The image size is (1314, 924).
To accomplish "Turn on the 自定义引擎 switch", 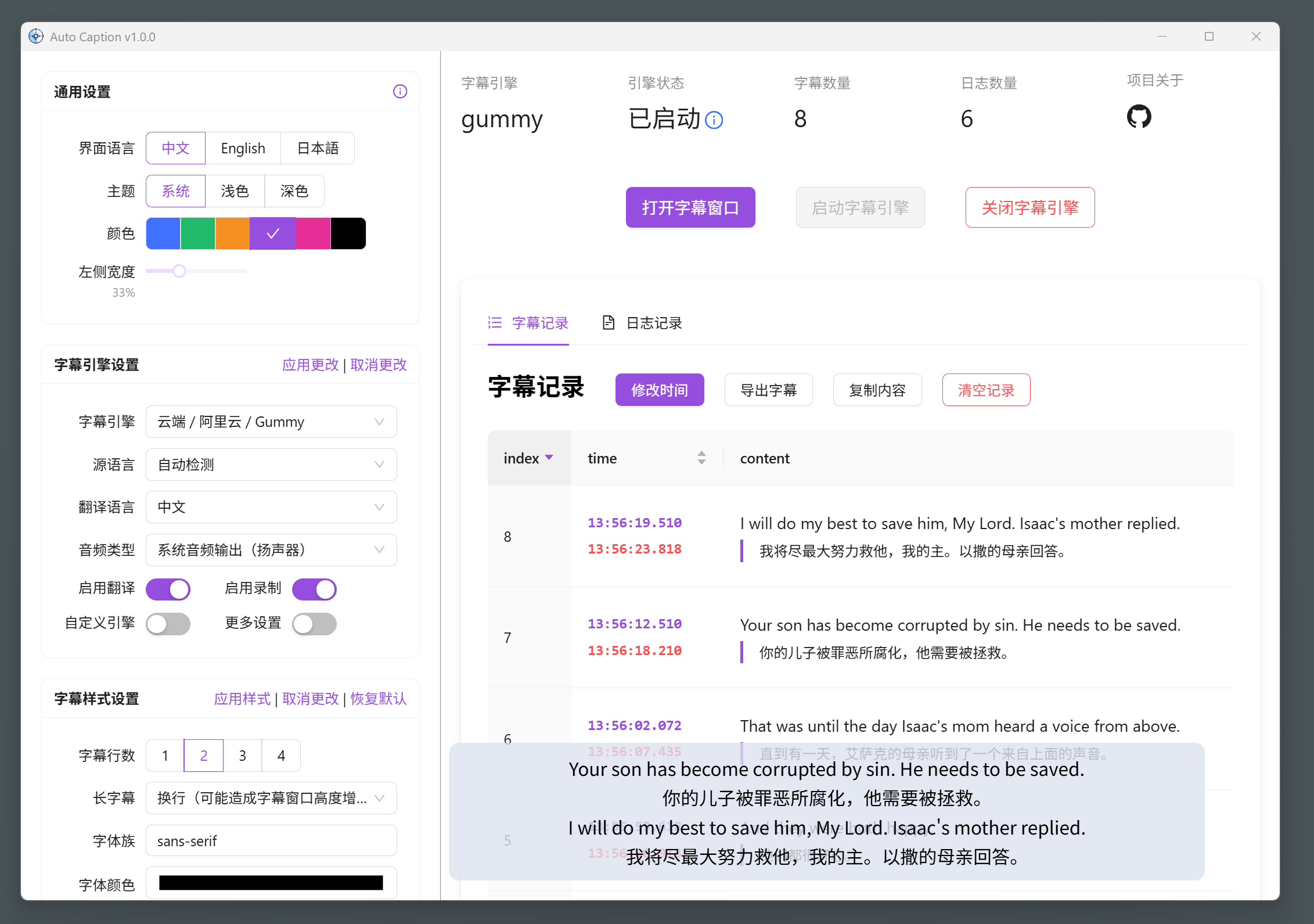I will (168, 624).
